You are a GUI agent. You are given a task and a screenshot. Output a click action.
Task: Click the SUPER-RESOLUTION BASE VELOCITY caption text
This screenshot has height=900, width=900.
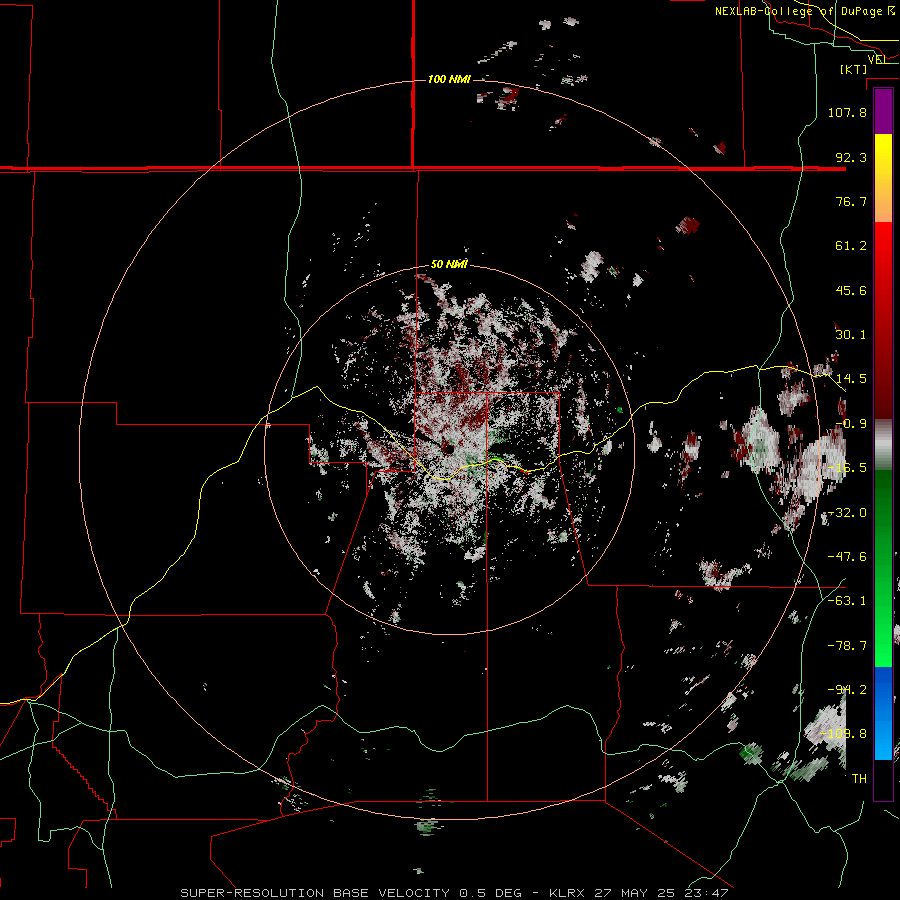point(315,893)
